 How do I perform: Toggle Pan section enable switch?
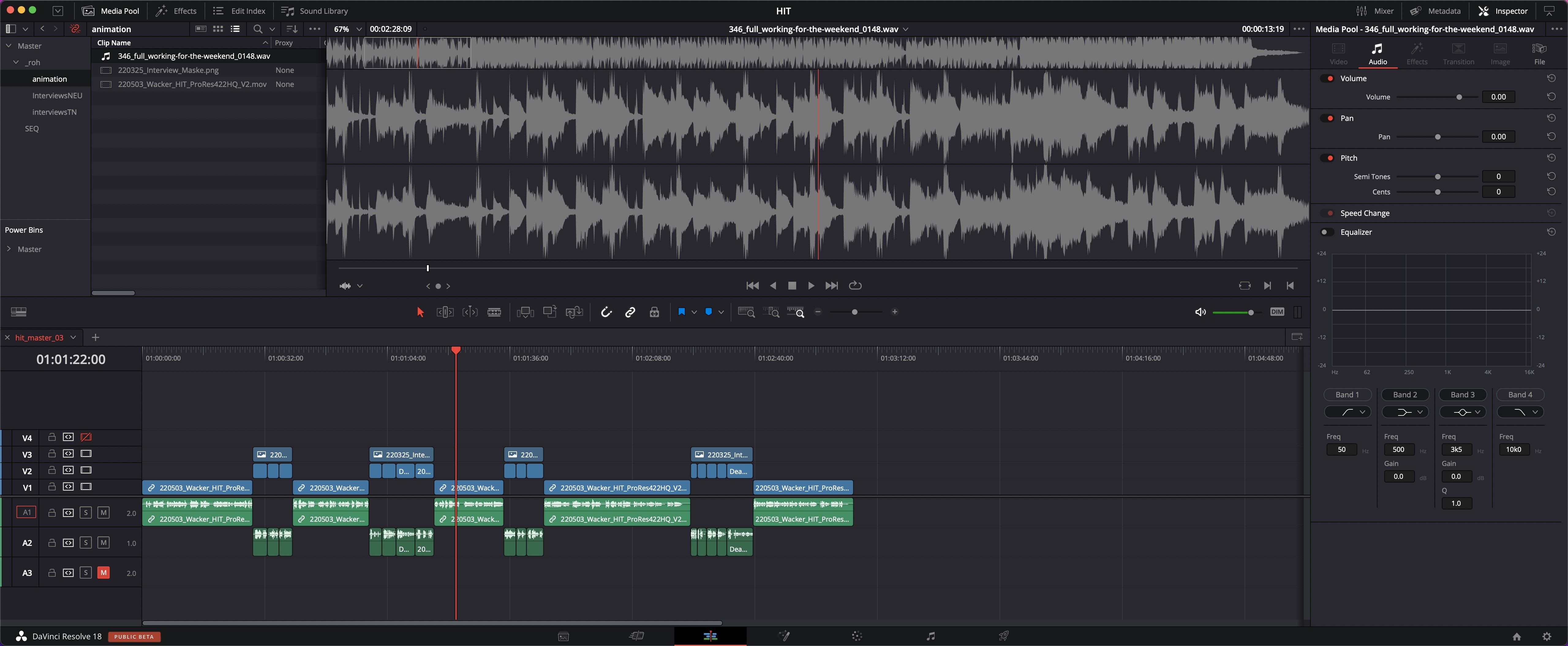point(1328,118)
